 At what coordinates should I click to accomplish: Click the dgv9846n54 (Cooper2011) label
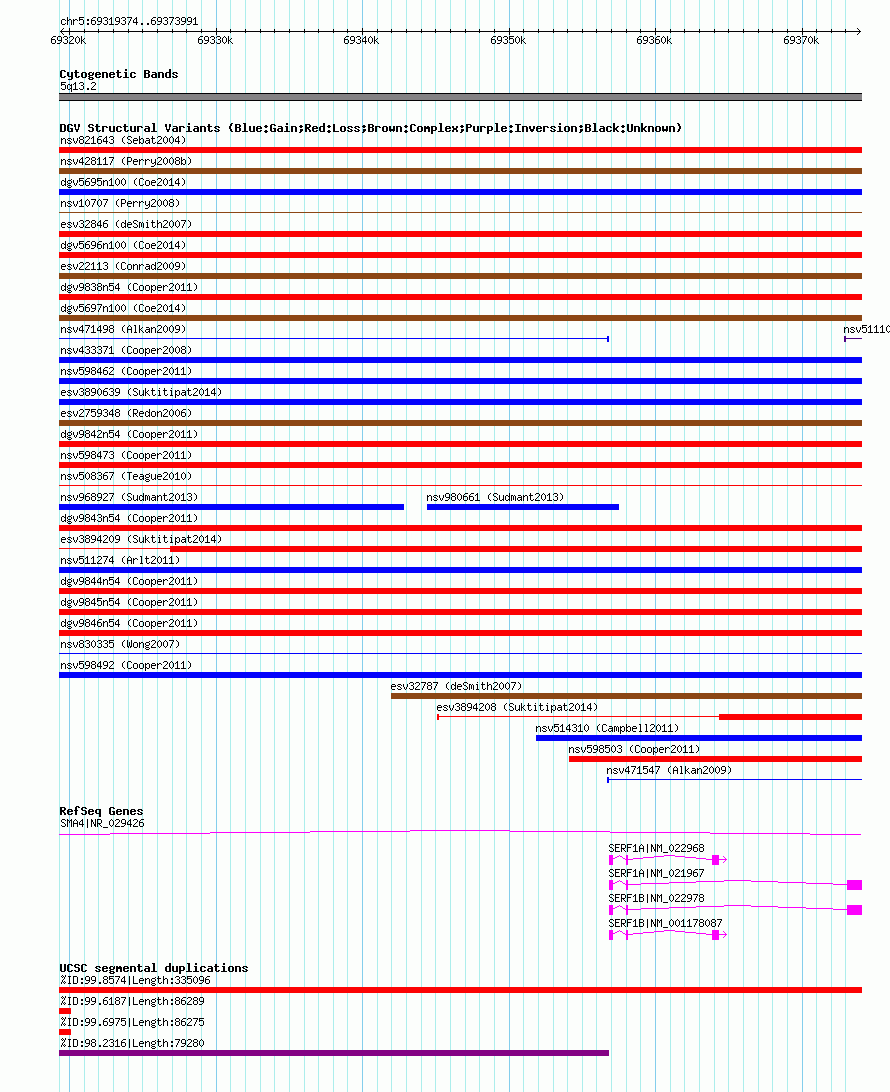coord(129,623)
